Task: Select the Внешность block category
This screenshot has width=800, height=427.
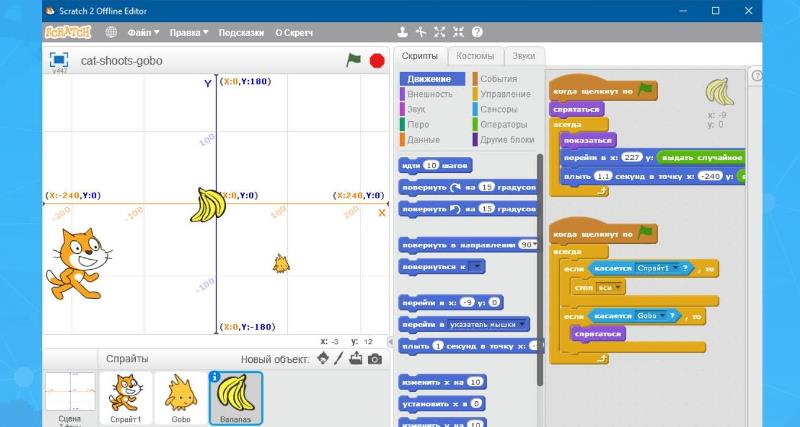Action: point(430,94)
